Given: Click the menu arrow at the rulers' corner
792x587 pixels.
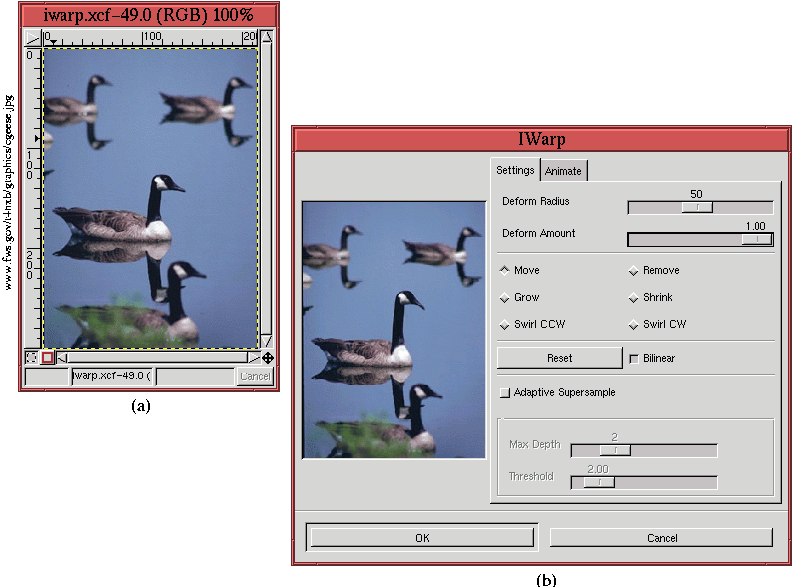Looking at the screenshot, I should (x=32, y=37).
